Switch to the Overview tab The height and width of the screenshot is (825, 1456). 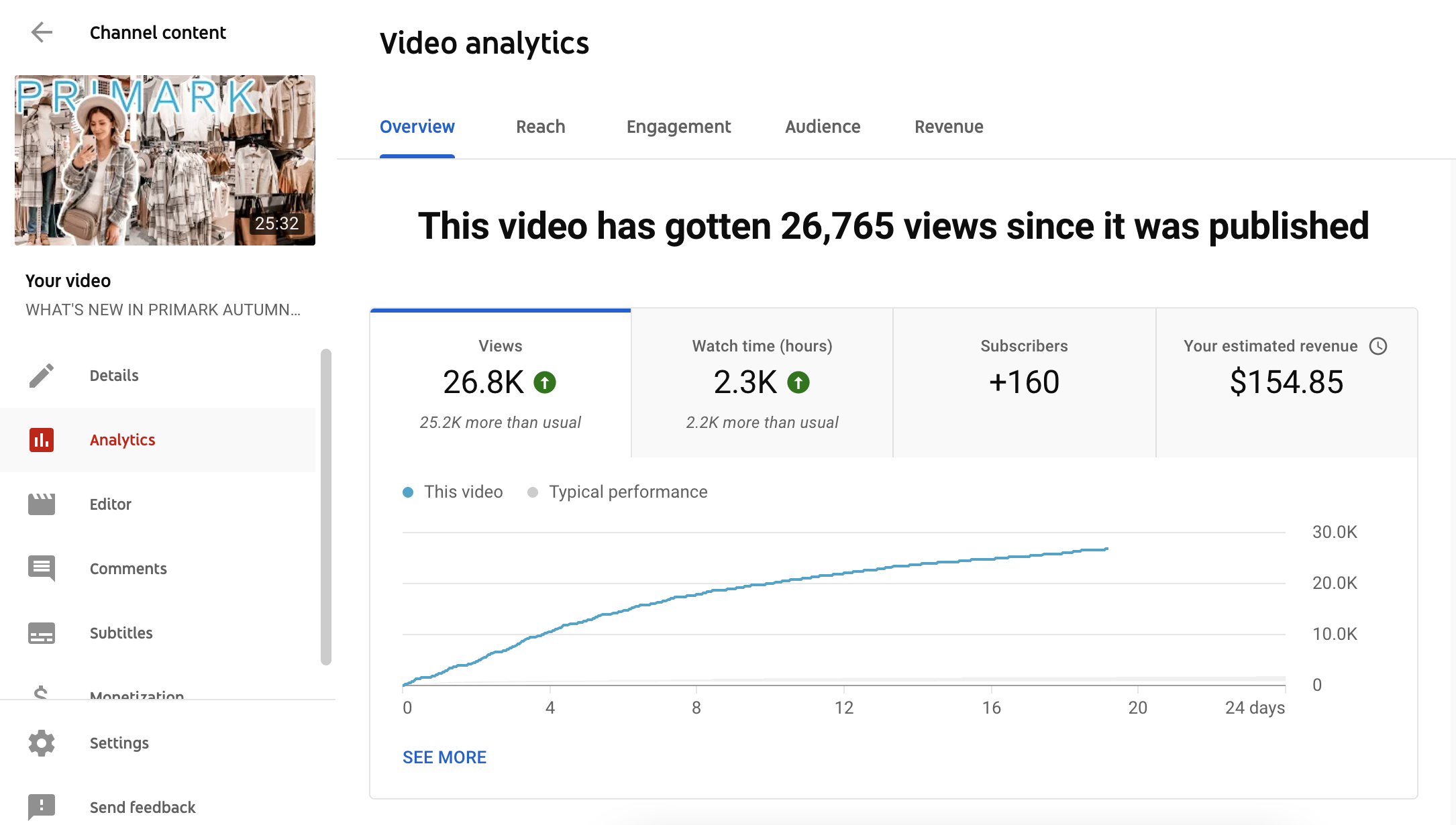coord(417,127)
